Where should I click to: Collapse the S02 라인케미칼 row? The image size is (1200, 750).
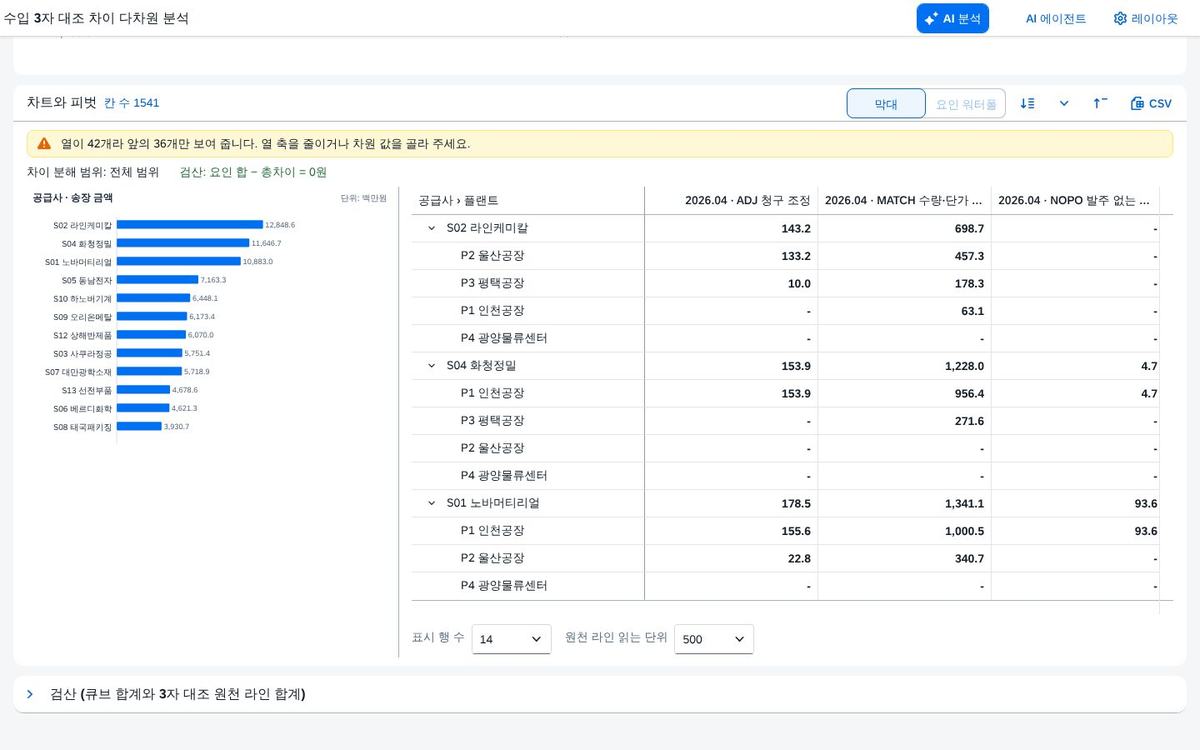click(432, 228)
